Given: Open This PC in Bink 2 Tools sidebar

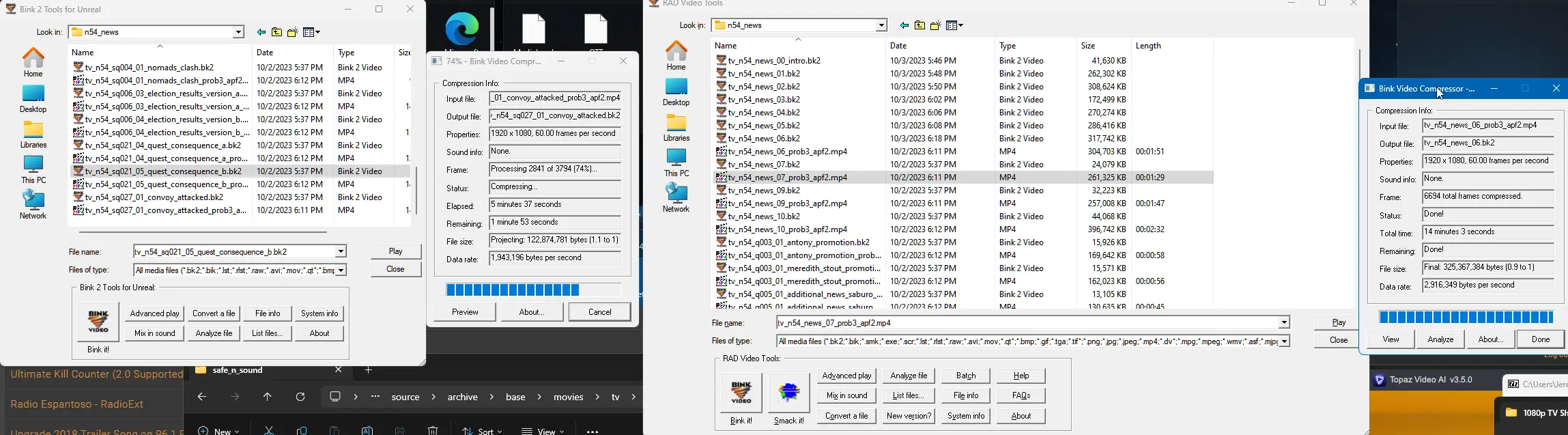Looking at the screenshot, I should 33,169.
